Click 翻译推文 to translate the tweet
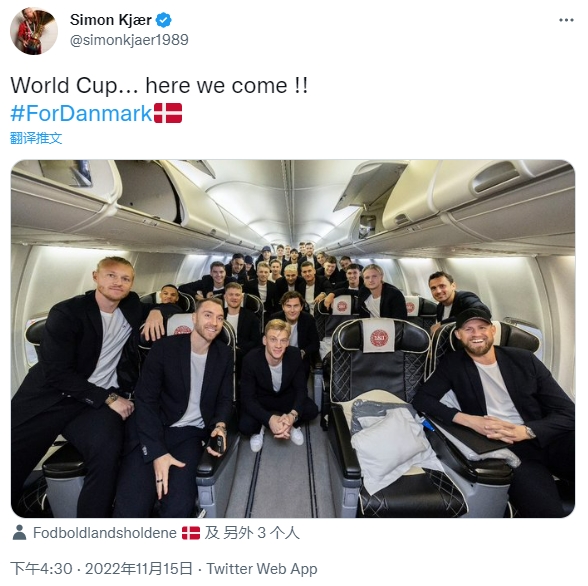588x586 pixels. [x=36, y=138]
